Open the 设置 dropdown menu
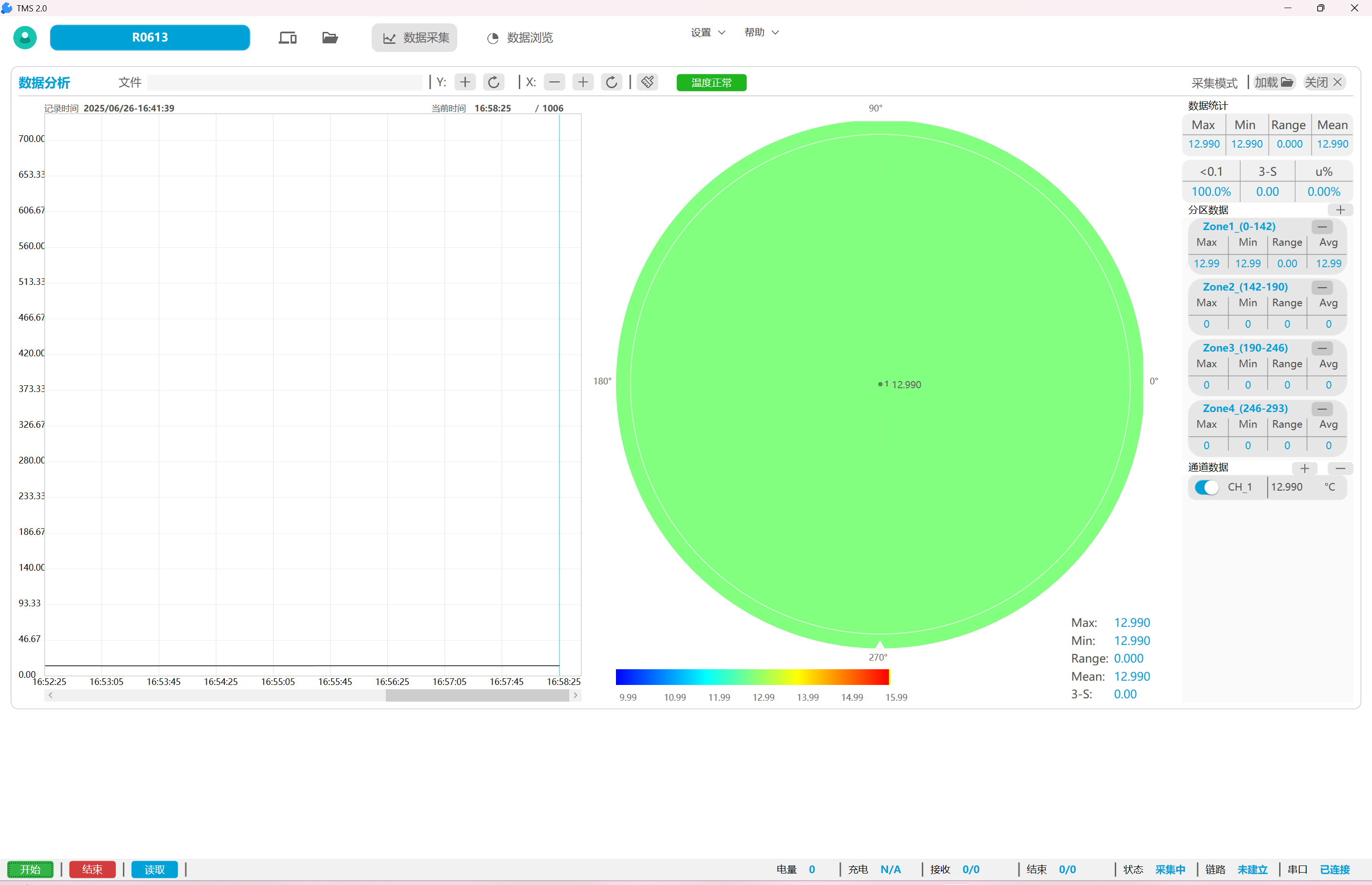The width and height of the screenshot is (1372, 885). (x=707, y=33)
